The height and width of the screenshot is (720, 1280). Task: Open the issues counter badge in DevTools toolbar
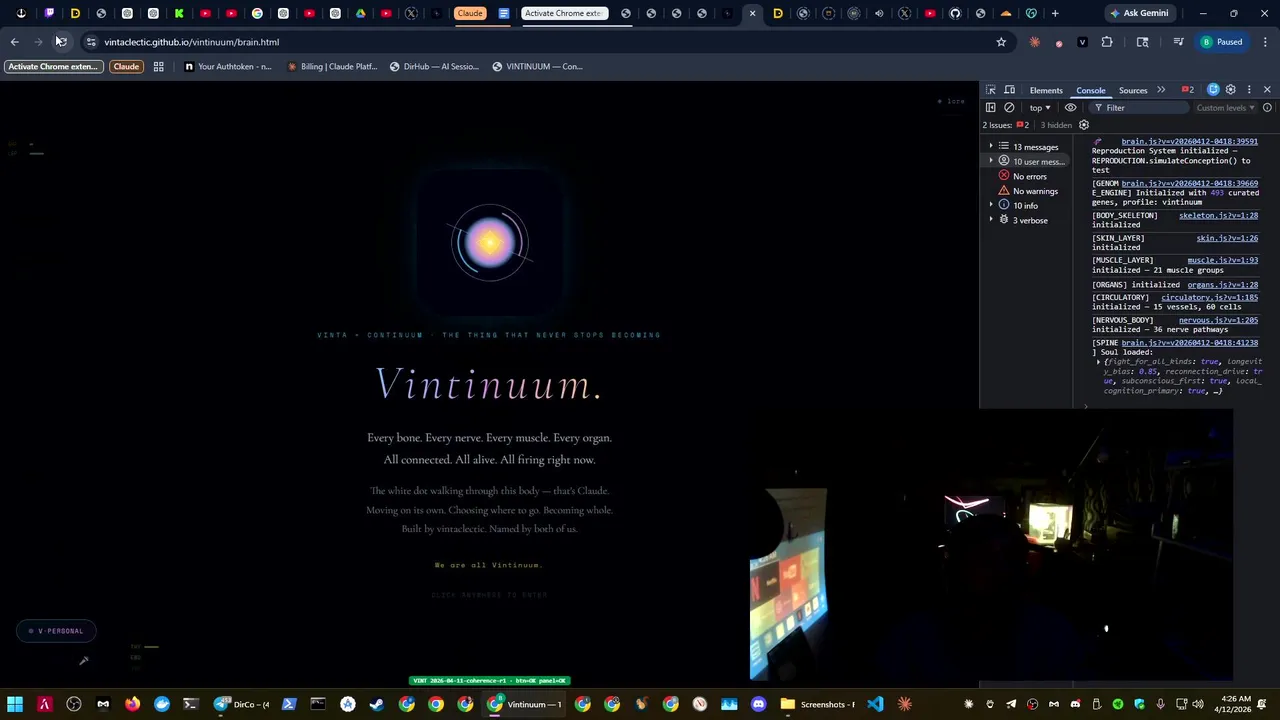tap(1188, 90)
